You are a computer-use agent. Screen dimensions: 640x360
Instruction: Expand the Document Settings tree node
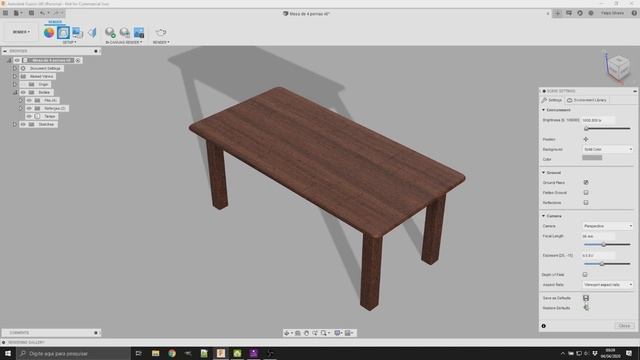[x=15, y=69]
